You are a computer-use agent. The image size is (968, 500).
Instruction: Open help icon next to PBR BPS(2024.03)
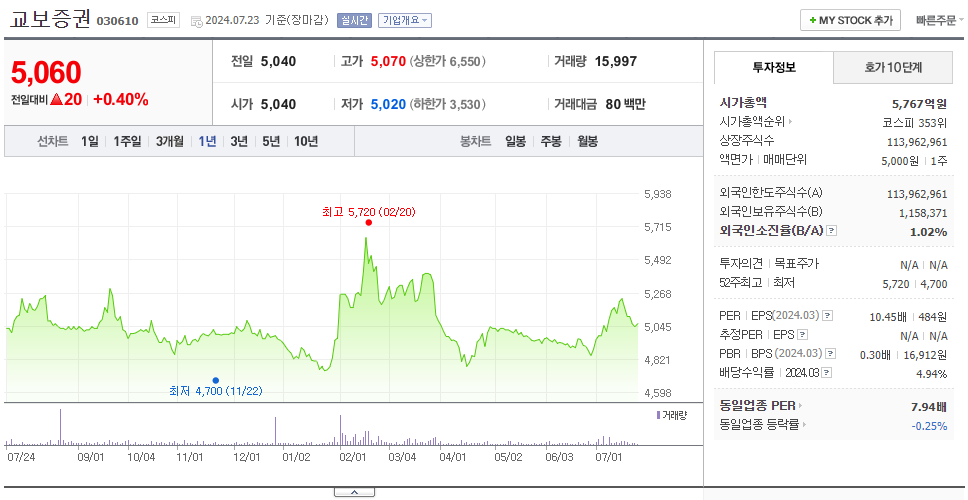(831, 354)
